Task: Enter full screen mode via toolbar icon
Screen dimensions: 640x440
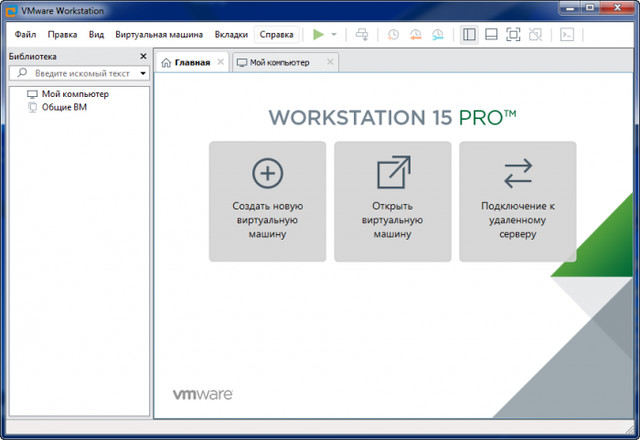Action: (x=513, y=34)
